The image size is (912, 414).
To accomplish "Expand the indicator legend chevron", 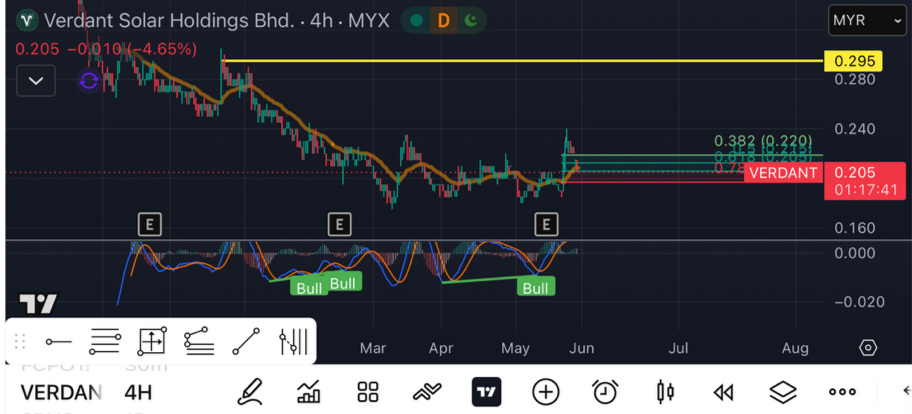I will point(36,81).
